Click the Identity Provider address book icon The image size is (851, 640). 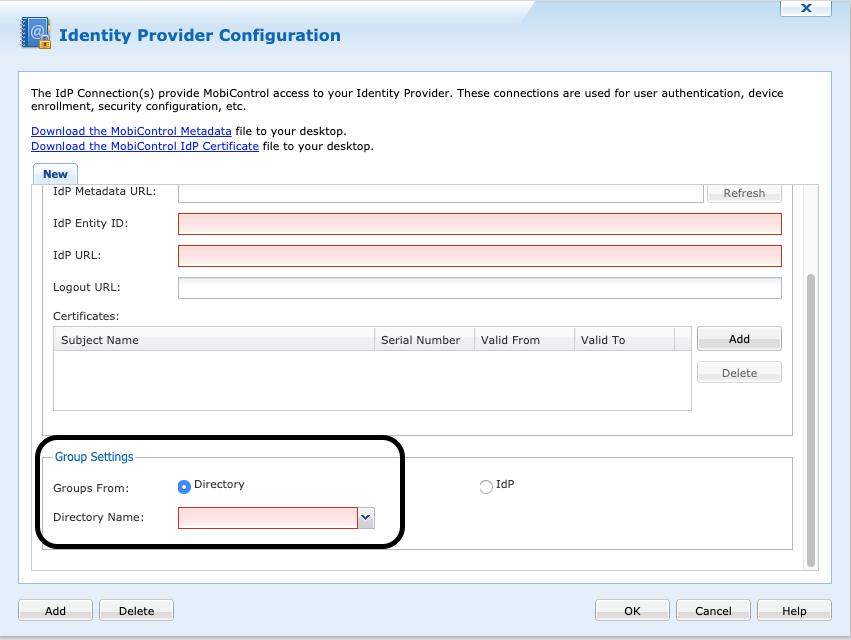pos(36,33)
